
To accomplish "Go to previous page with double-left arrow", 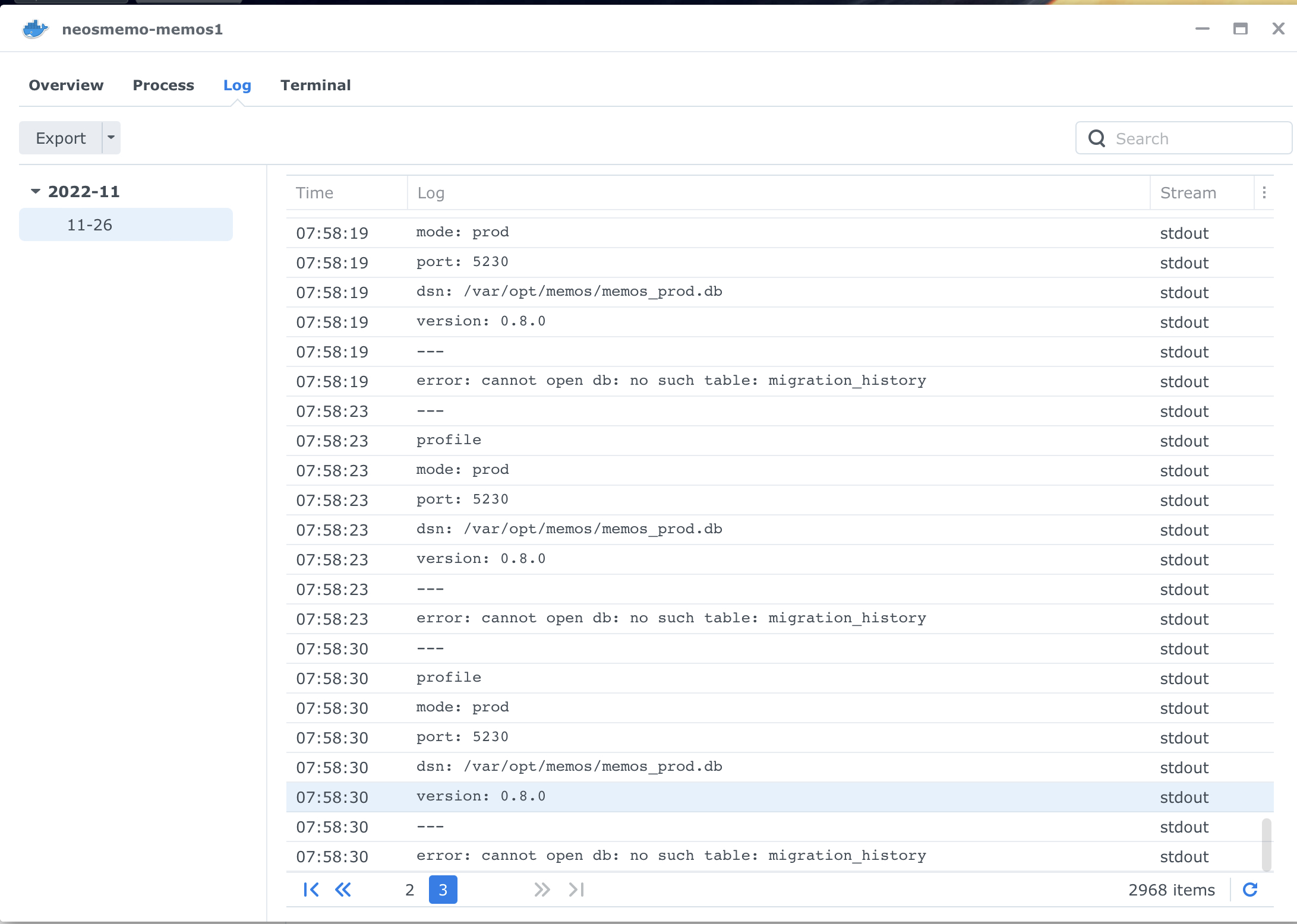I will point(343,890).
